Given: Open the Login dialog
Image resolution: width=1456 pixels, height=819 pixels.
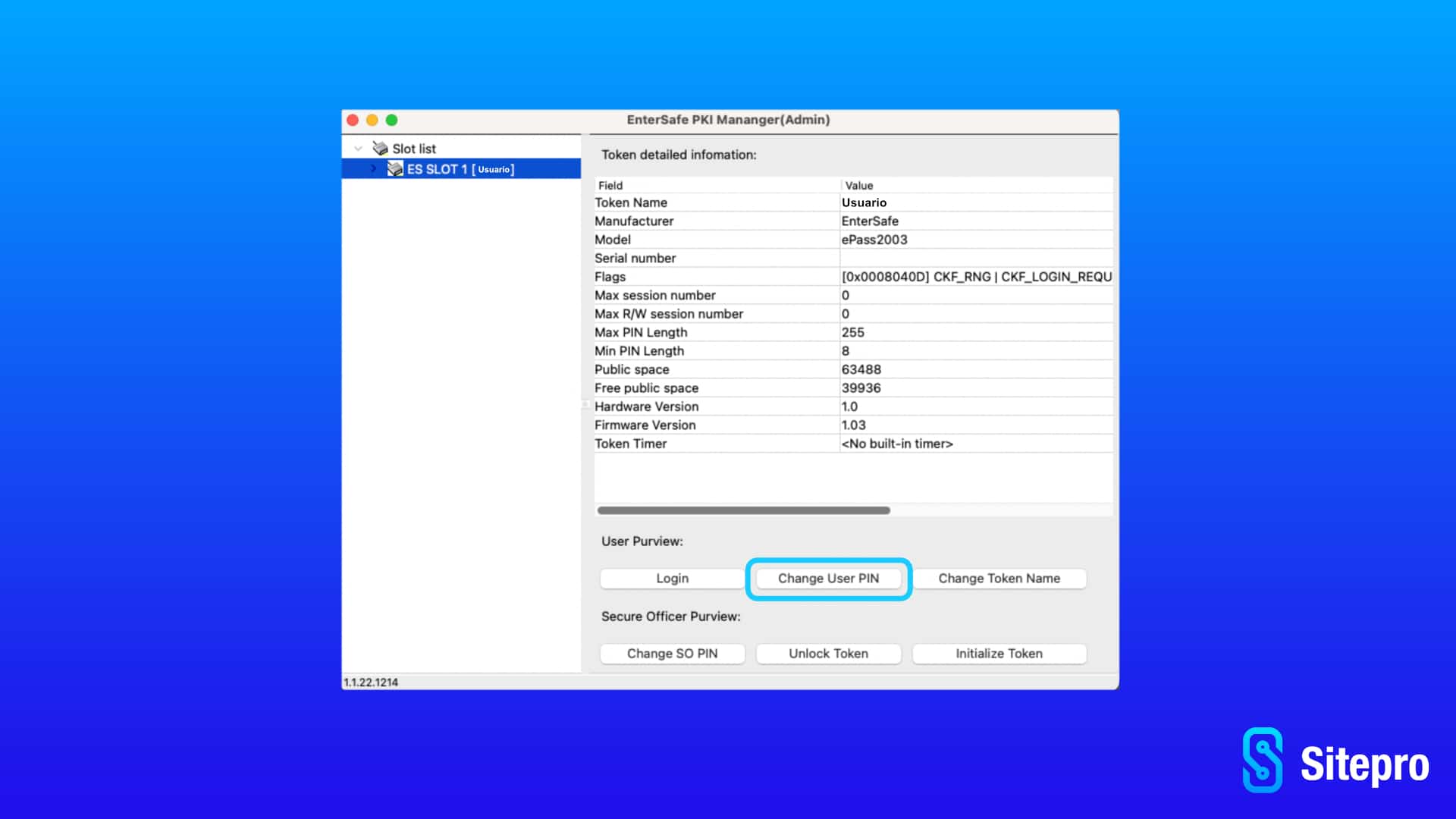Looking at the screenshot, I should [x=672, y=579].
